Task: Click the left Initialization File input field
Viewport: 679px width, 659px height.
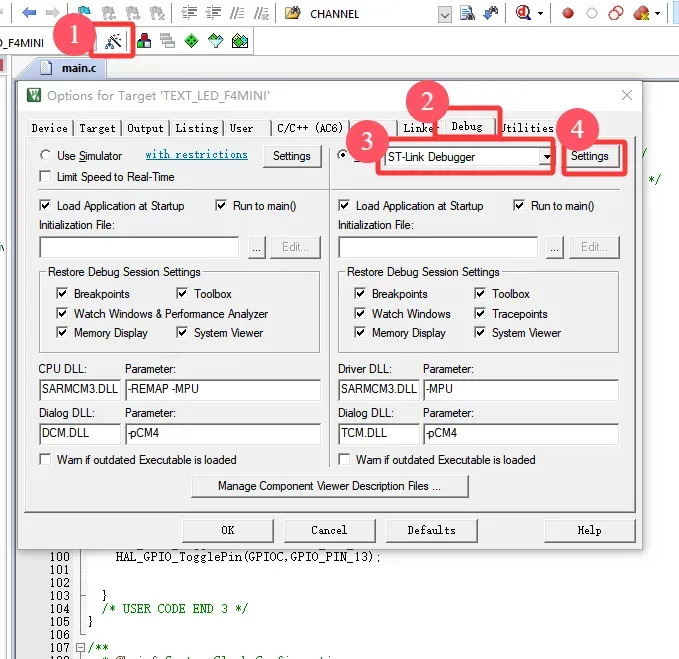Action: (139, 247)
